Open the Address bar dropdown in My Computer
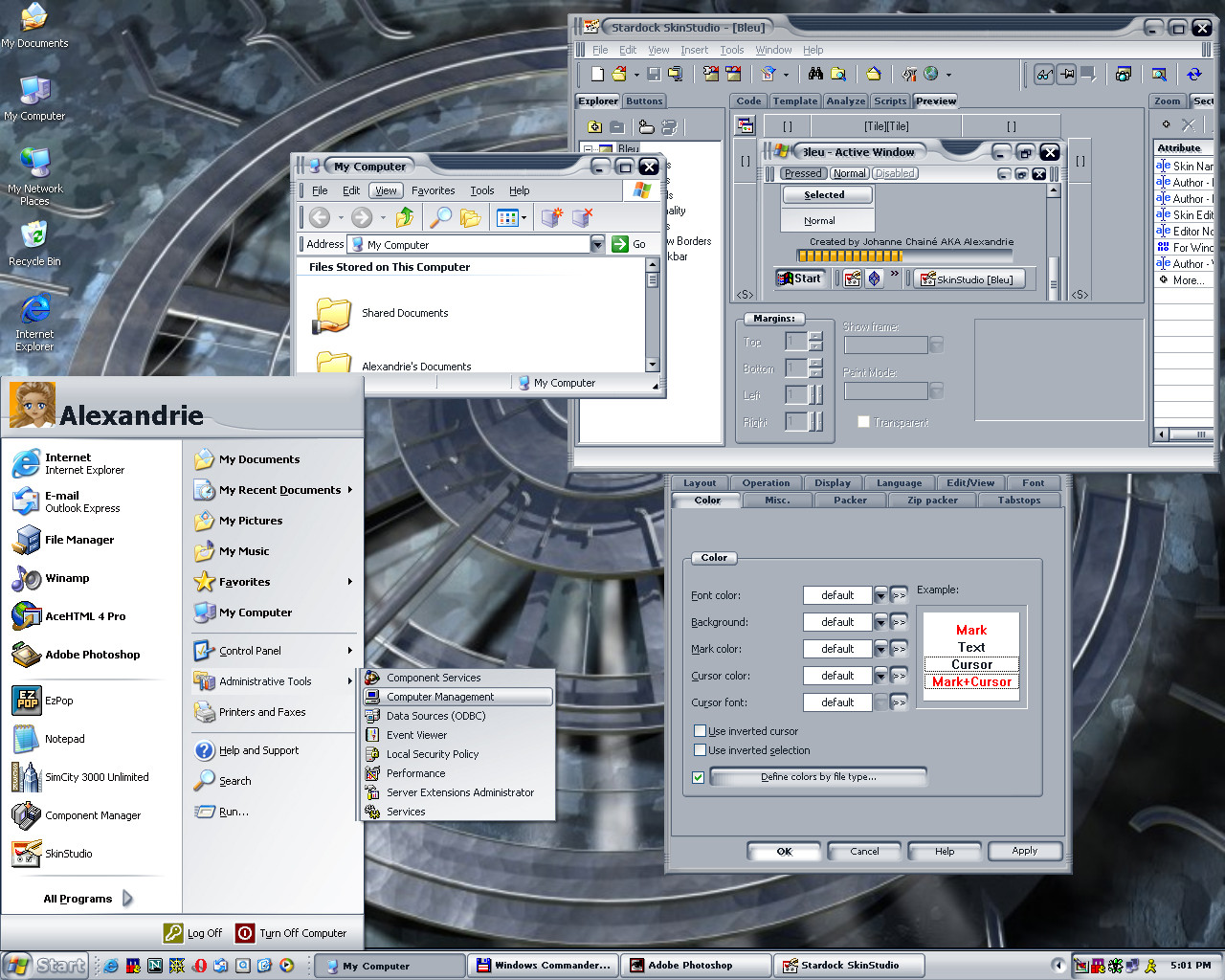1225x980 pixels. click(x=597, y=244)
